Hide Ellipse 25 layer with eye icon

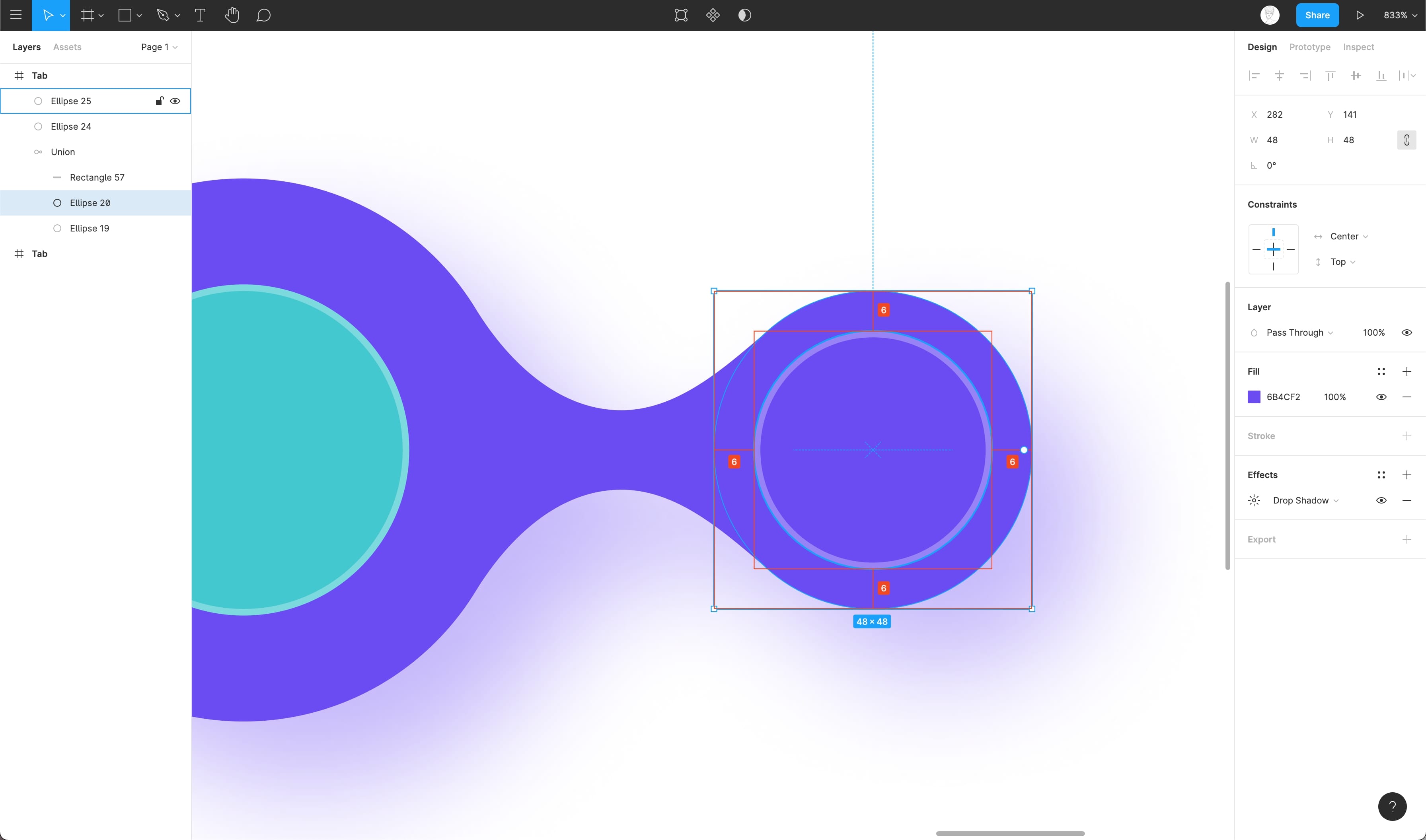(175, 101)
